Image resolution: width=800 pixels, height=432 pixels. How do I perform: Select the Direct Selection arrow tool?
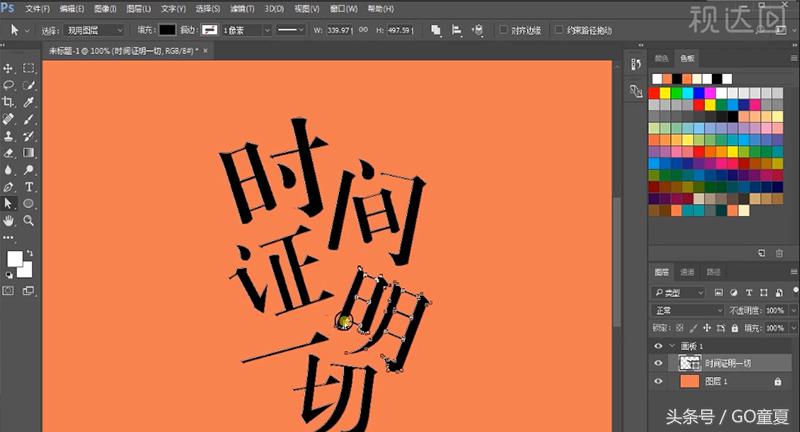pos(8,204)
